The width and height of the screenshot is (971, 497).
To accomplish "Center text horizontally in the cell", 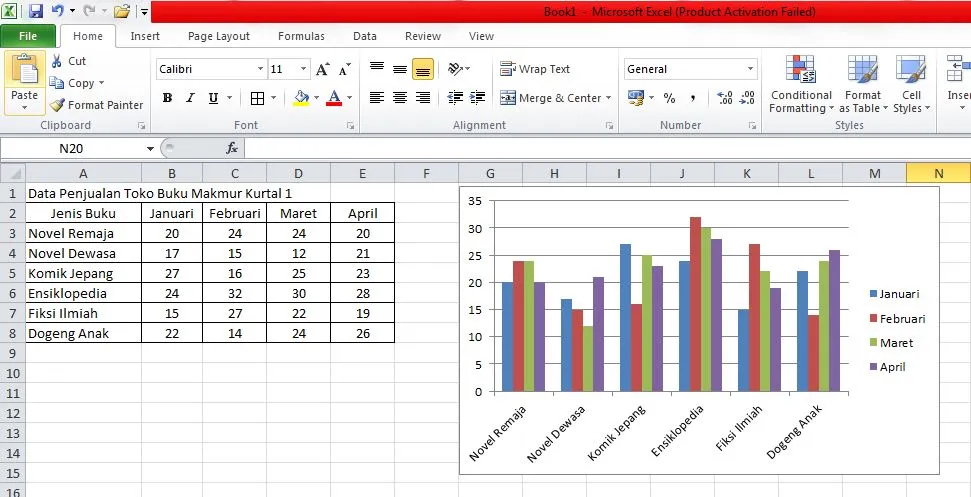I will 400,98.
